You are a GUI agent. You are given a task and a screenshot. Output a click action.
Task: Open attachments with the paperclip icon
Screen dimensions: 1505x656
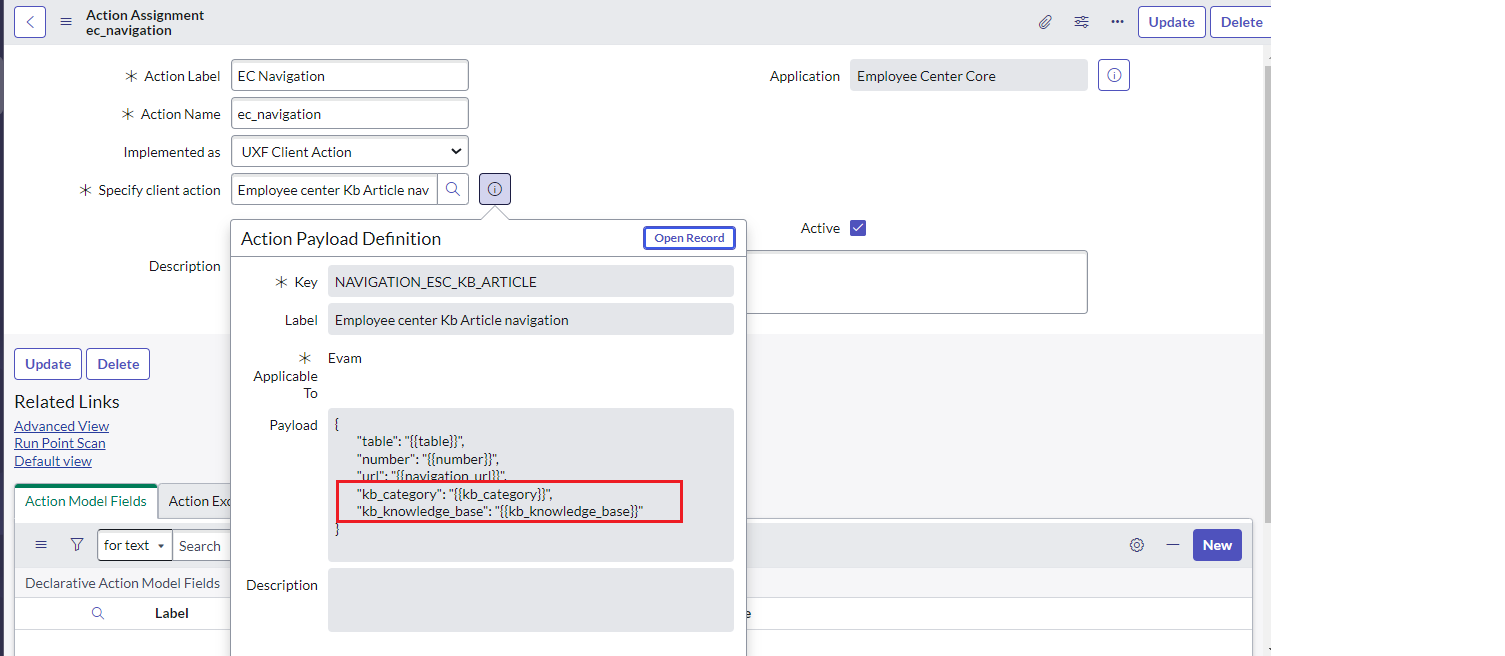tap(1045, 22)
